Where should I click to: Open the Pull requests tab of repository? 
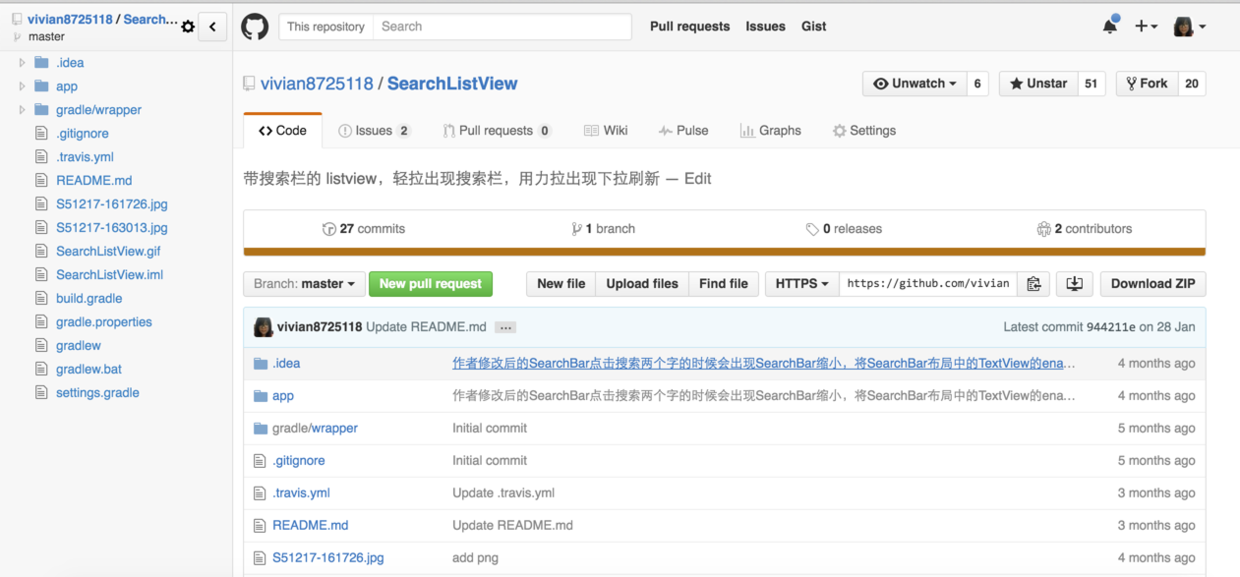pos(497,131)
